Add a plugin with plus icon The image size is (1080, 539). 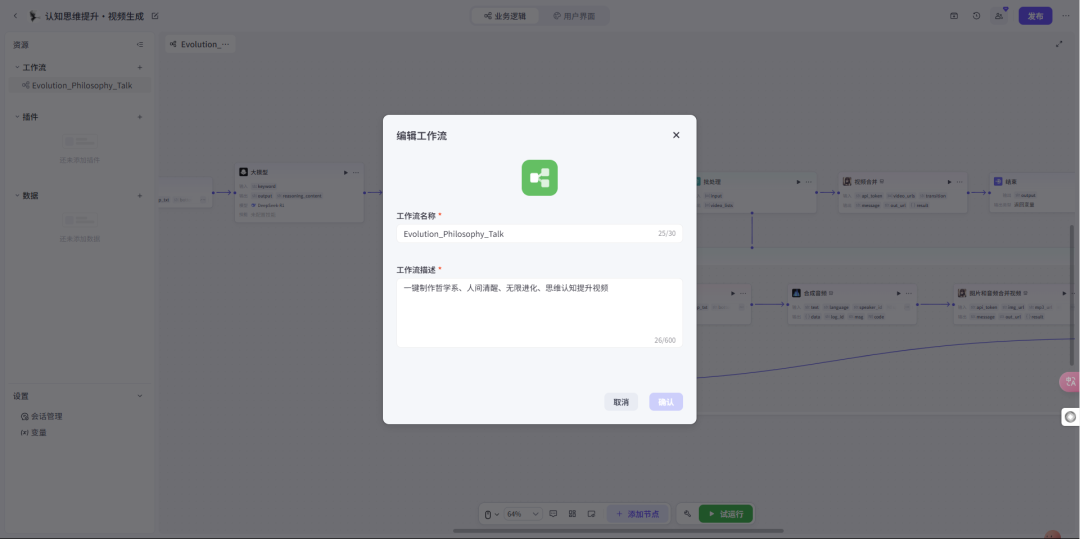[140, 117]
